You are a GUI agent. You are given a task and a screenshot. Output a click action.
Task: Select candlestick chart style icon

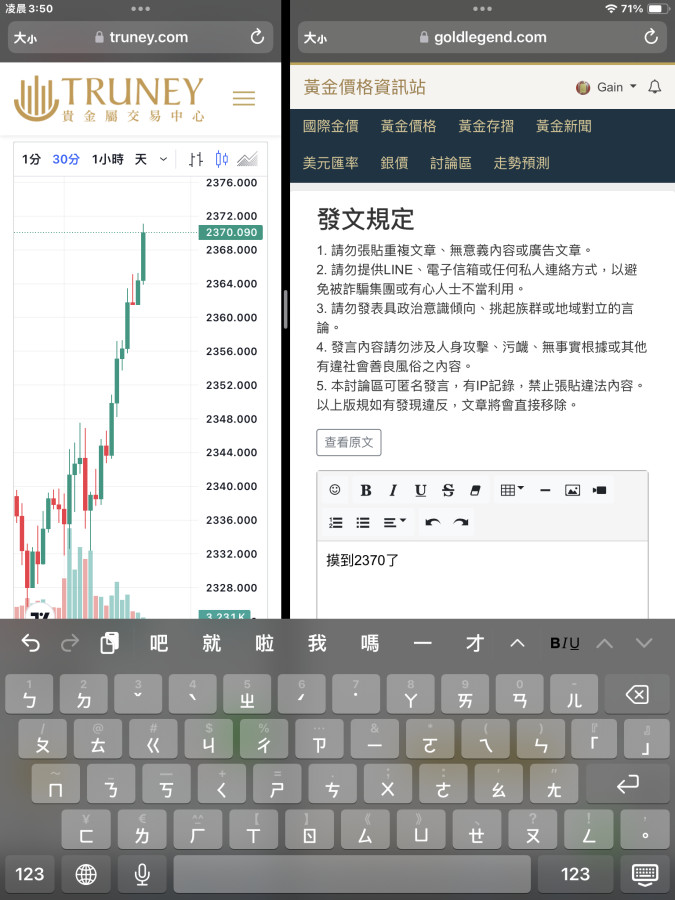pyautogui.click(x=222, y=159)
